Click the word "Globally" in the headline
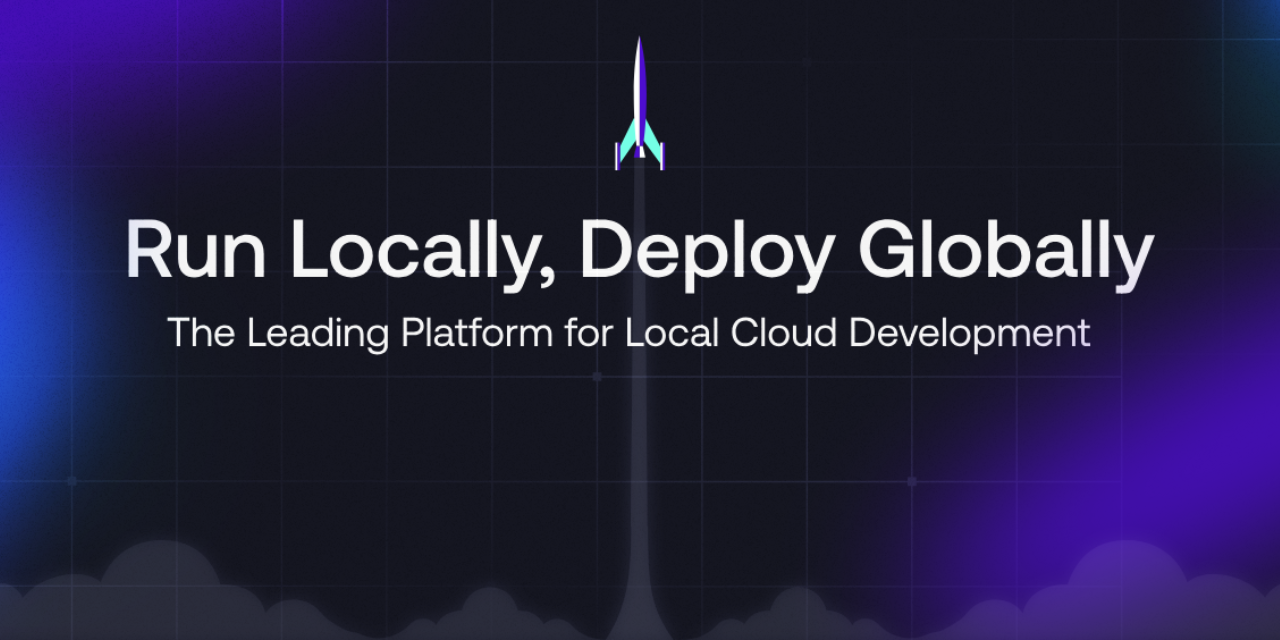The image size is (1280, 640). pos(1005,250)
